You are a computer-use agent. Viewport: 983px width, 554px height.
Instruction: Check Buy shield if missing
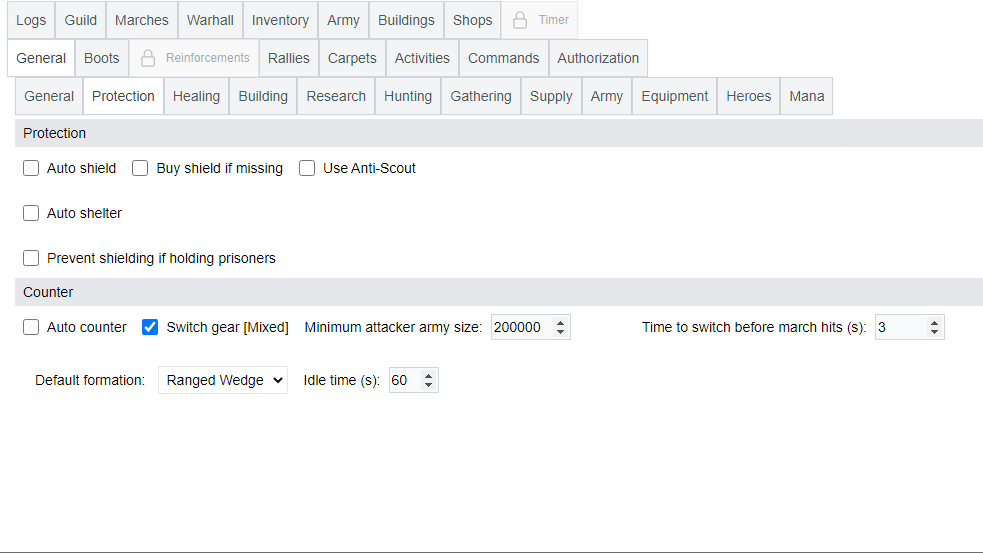(141, 169)
